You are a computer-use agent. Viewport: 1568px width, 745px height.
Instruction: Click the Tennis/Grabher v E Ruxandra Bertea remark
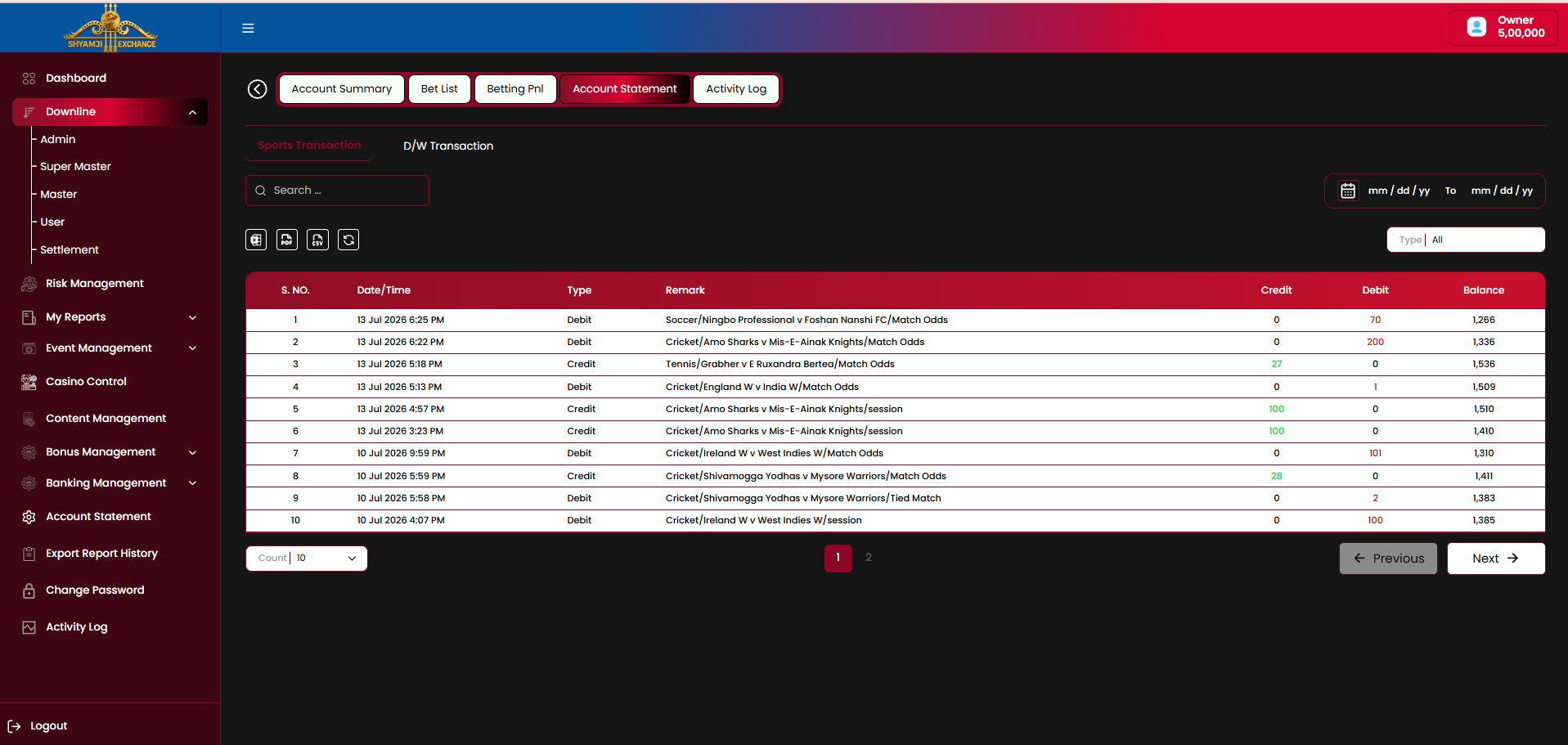pos(780,364)
